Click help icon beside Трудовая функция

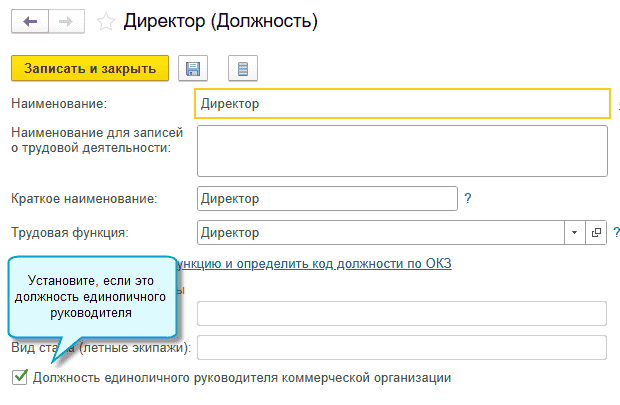point(616,233)
